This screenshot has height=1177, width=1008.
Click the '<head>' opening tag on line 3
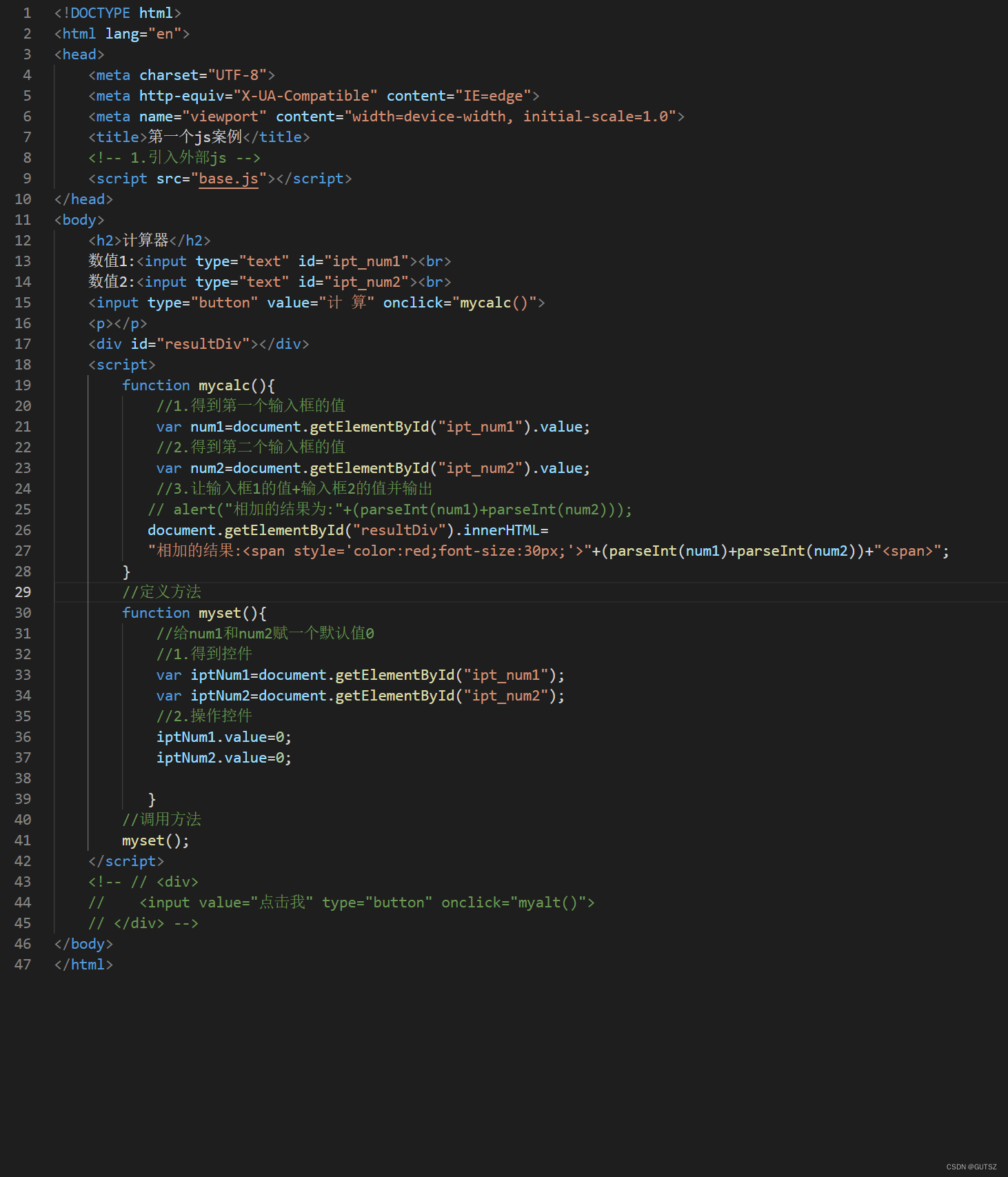pyautogui.click(x=79, y=54)
